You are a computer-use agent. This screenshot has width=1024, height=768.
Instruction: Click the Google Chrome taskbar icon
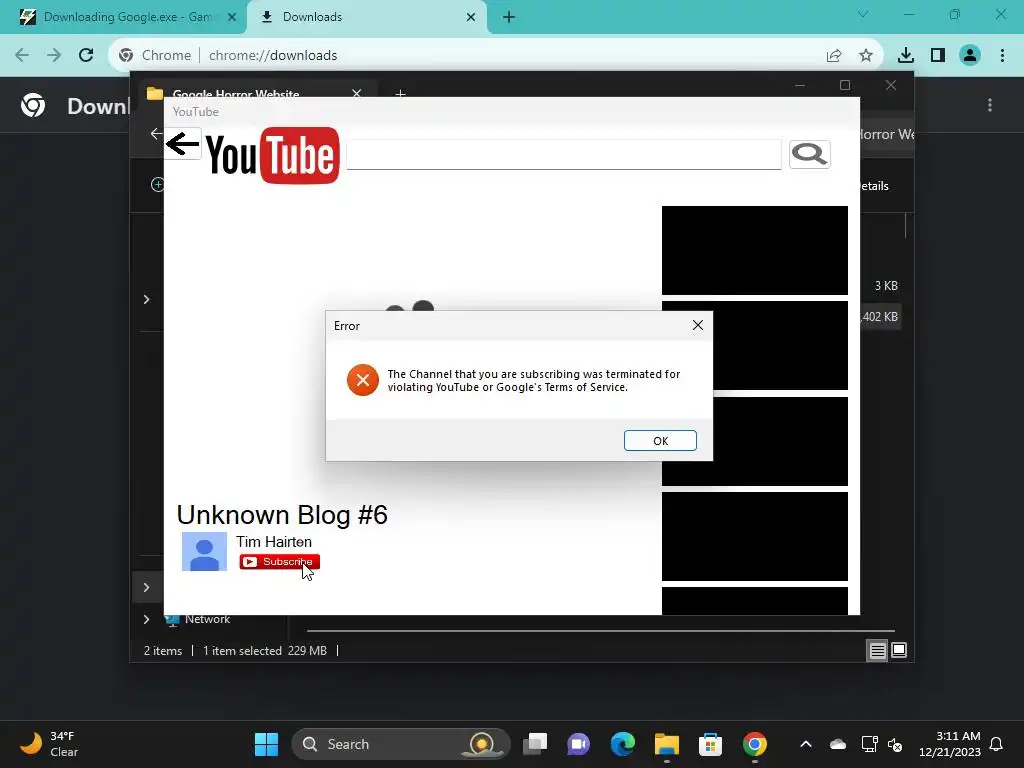point(754,744)
